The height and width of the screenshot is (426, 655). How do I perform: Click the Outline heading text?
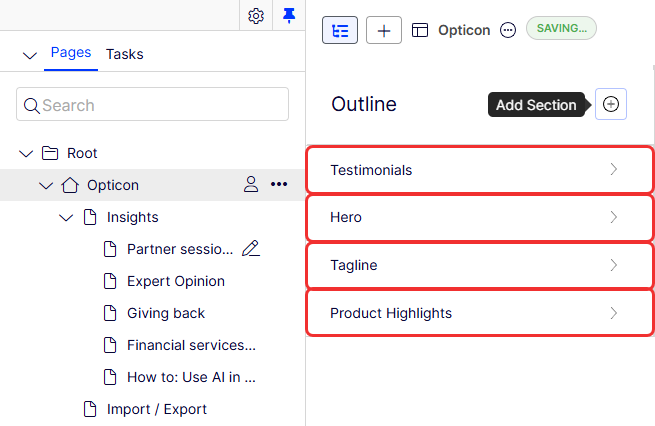364,104
